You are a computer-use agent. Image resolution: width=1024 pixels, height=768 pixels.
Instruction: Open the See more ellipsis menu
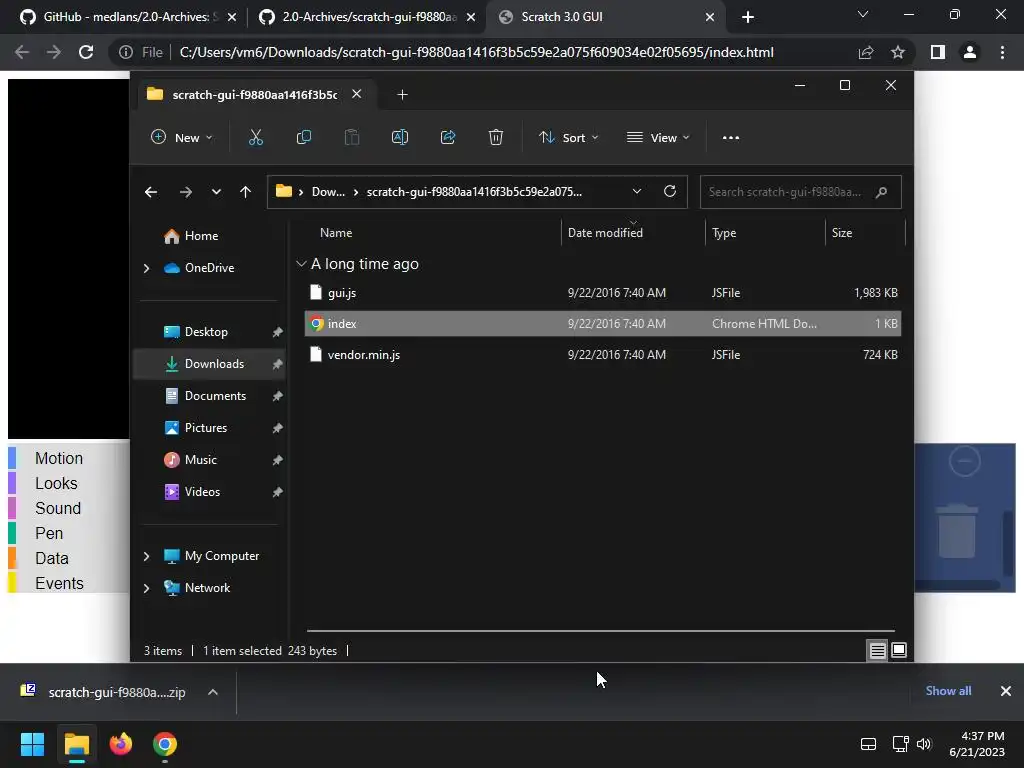tap(731, 138)
